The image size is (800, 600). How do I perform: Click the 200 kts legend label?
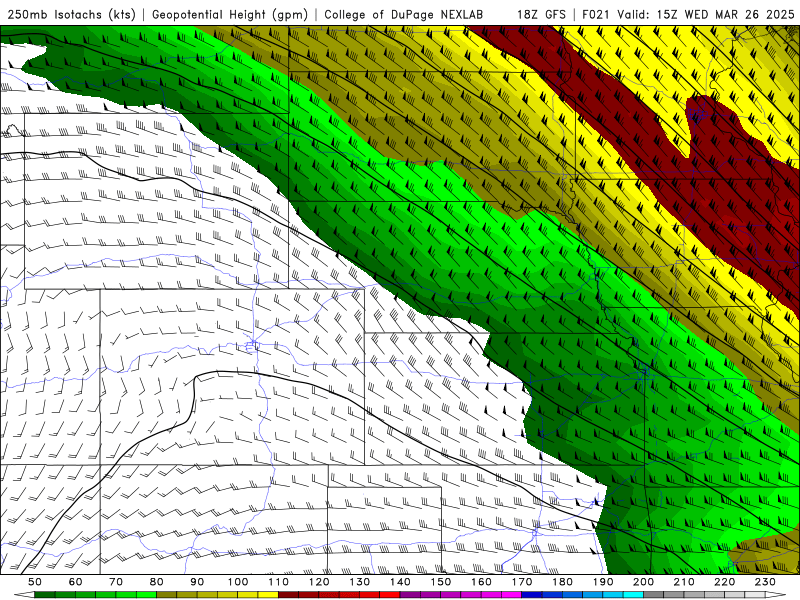(643, 582)
